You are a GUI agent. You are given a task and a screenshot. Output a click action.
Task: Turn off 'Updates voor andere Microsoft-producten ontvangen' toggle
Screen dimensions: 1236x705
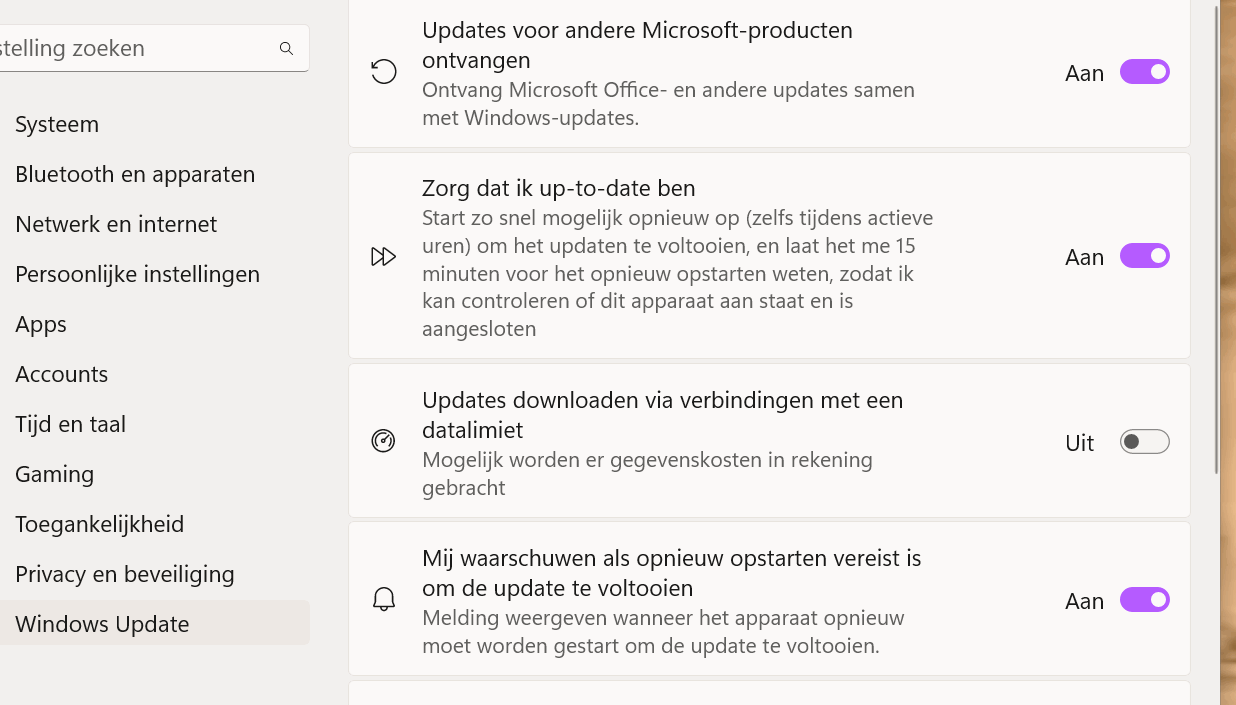(1144, 72)
